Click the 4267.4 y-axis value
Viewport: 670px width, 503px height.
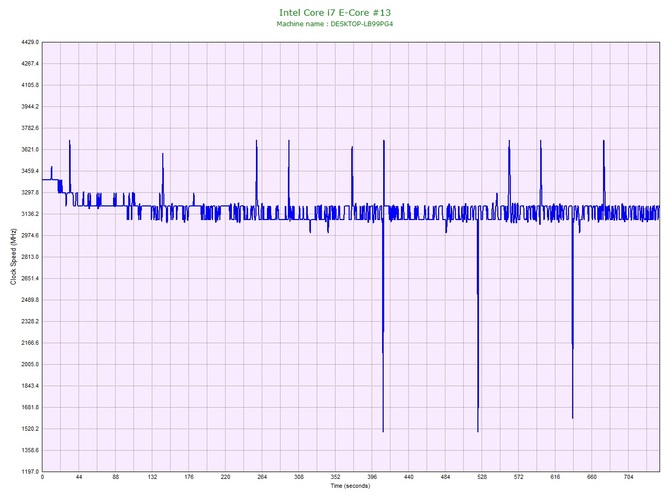30,64
